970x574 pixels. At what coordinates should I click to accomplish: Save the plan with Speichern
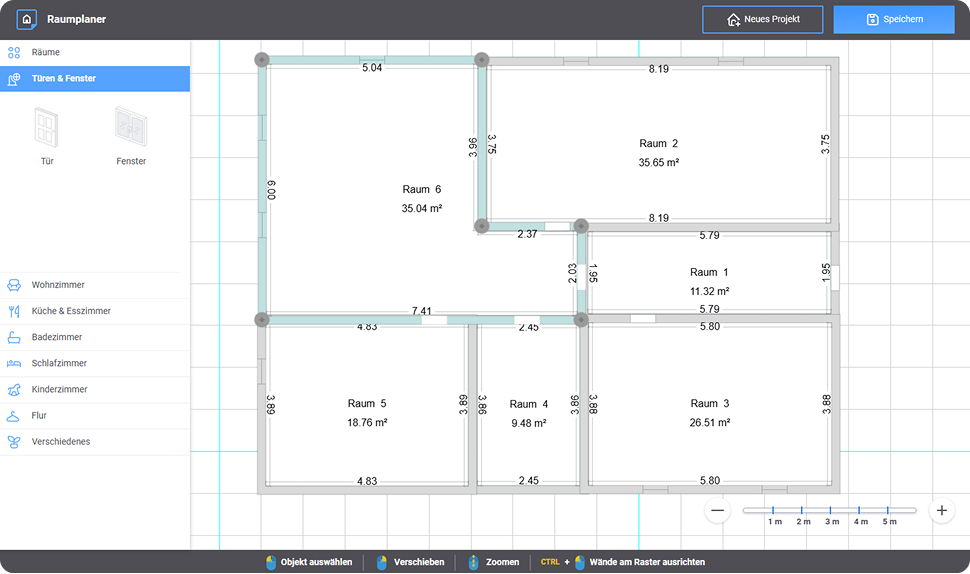[894, 19]
